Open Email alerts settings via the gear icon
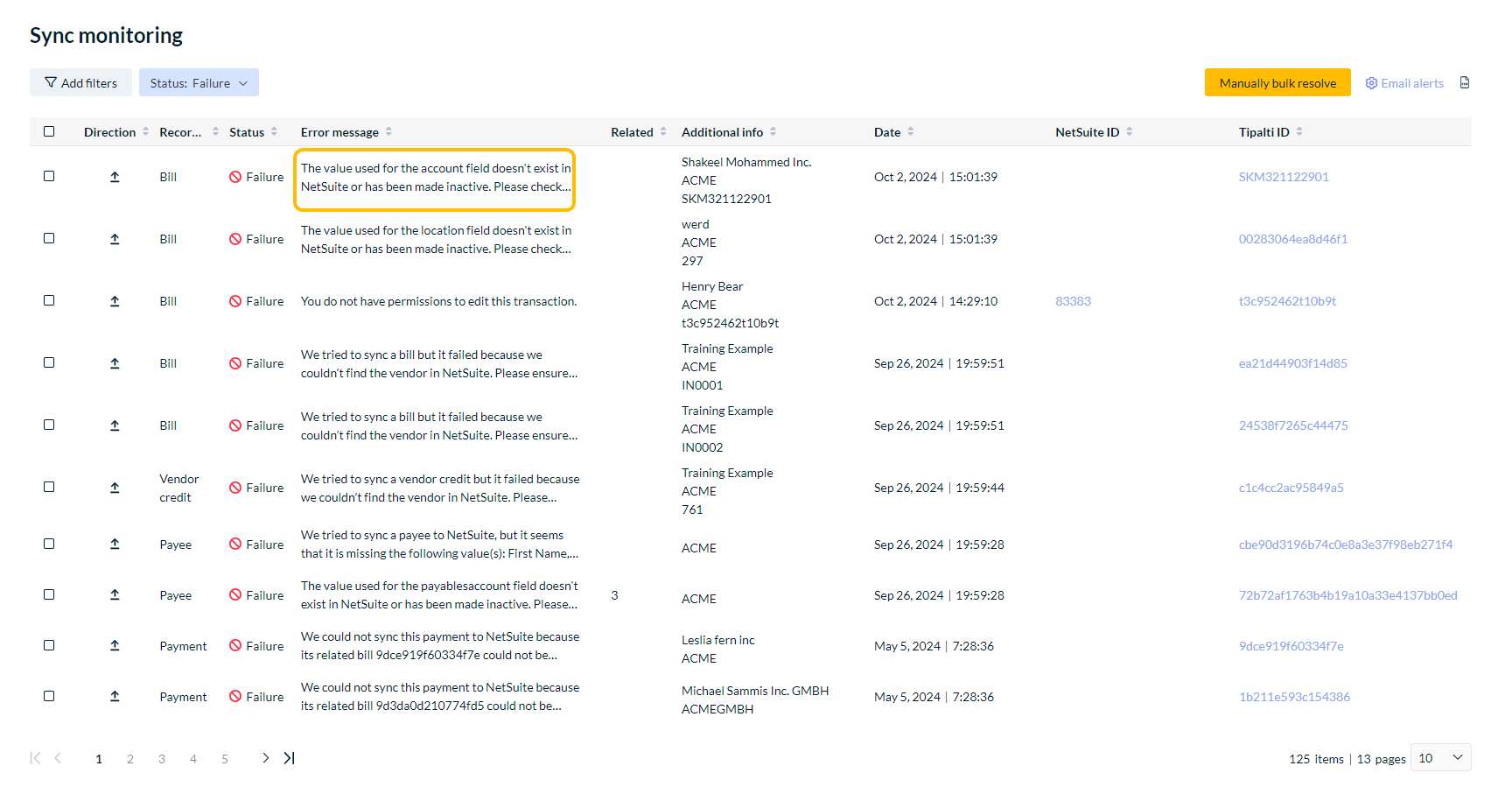 [1371, 82]
